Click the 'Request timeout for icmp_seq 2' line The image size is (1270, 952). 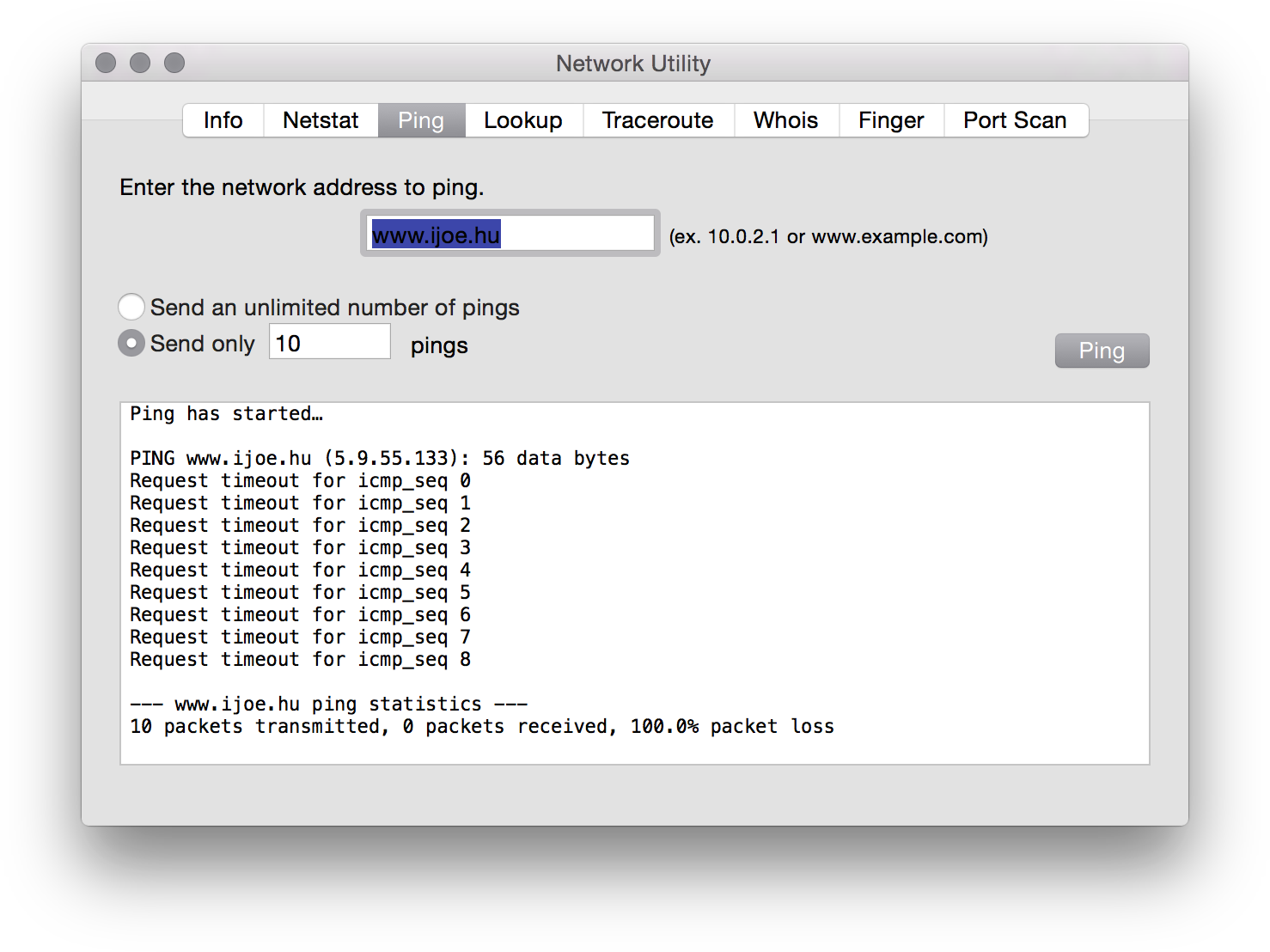pos(301,526)
